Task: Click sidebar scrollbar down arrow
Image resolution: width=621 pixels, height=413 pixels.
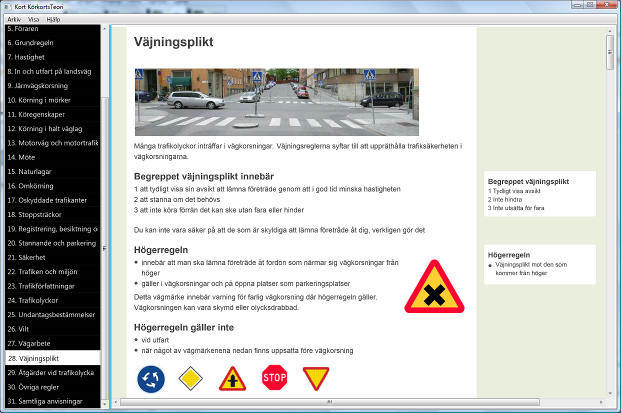Action: click(105, 404)
